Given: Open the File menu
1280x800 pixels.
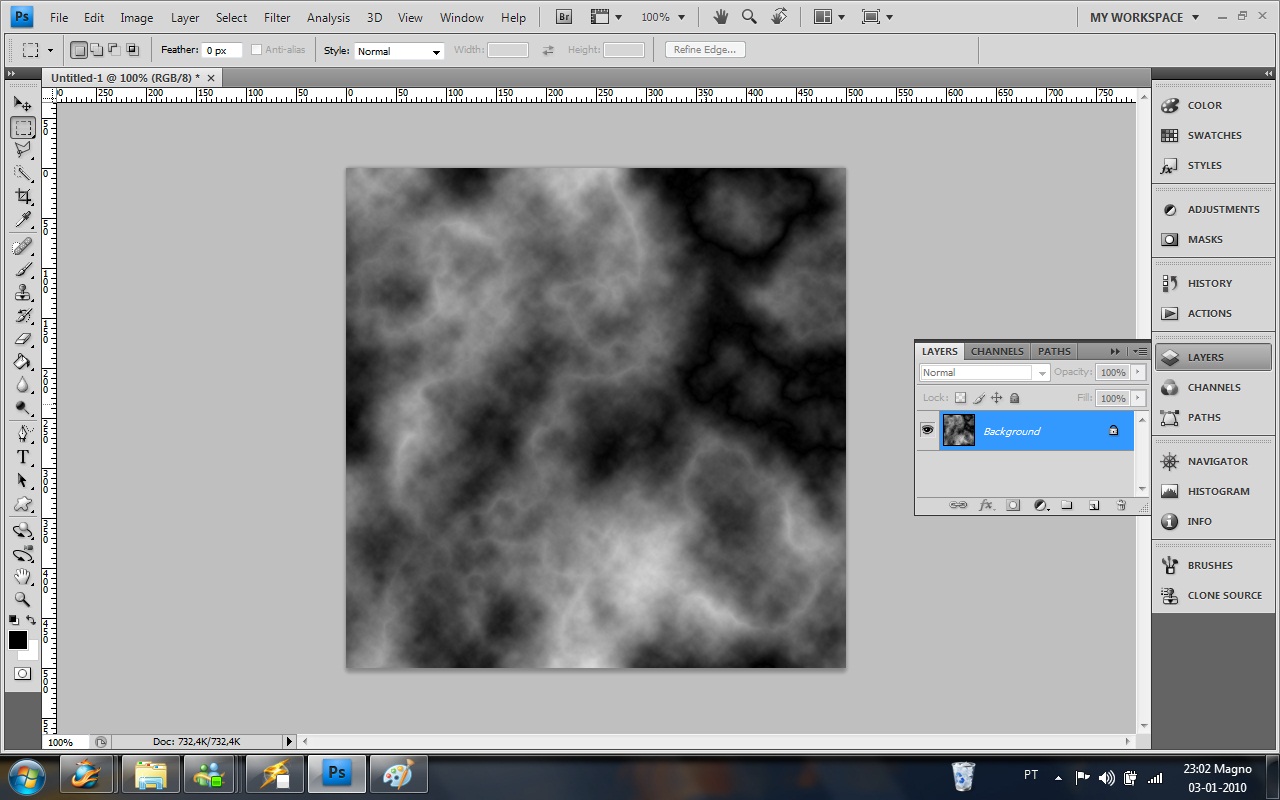Looking at the screenshot, I should tap(59, 18).
